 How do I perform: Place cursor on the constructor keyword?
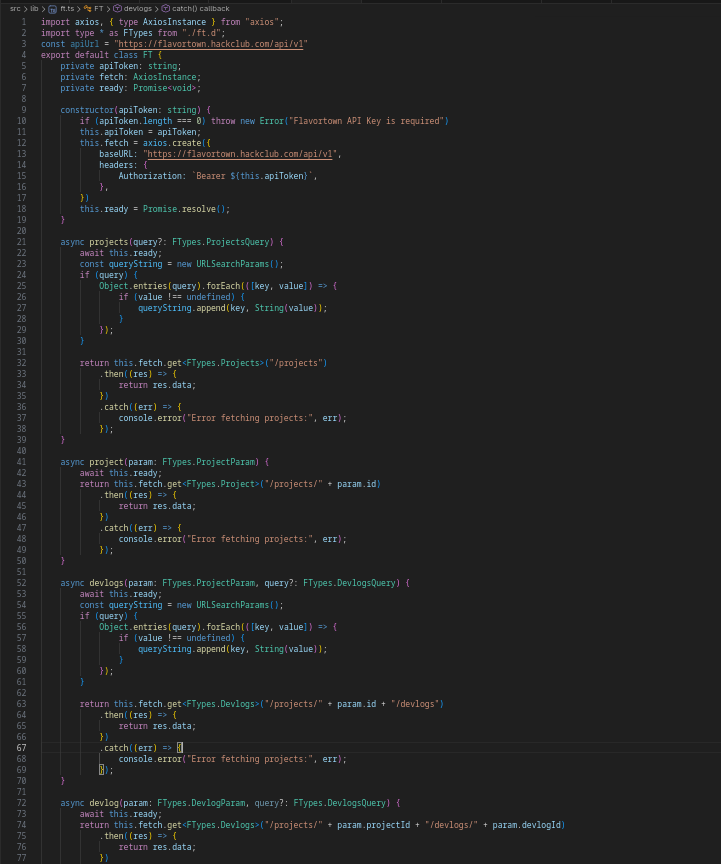tap(87, 110)
